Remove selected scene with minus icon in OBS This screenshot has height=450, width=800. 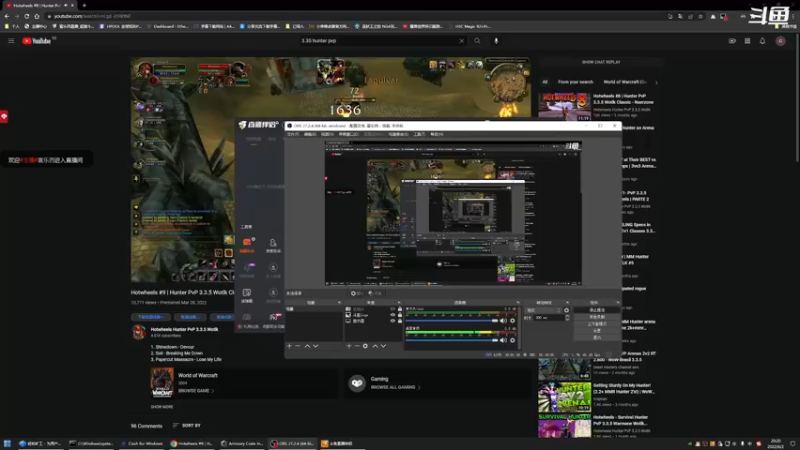pyautogui.click(x=298, y=346)
